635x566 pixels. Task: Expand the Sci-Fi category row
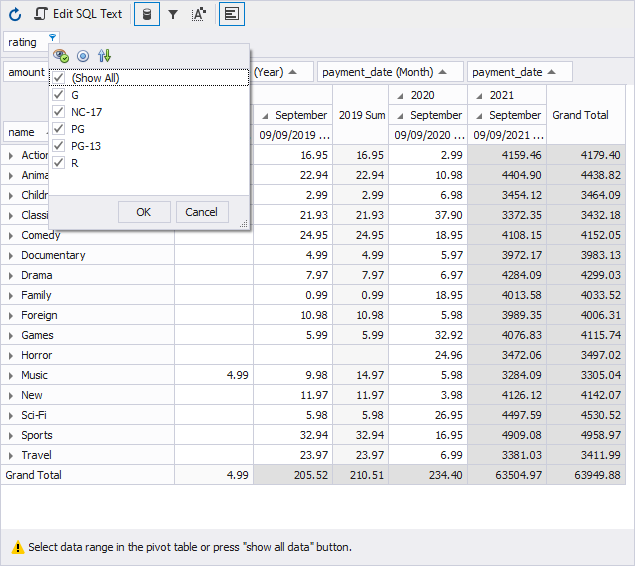tap(11, 415)
